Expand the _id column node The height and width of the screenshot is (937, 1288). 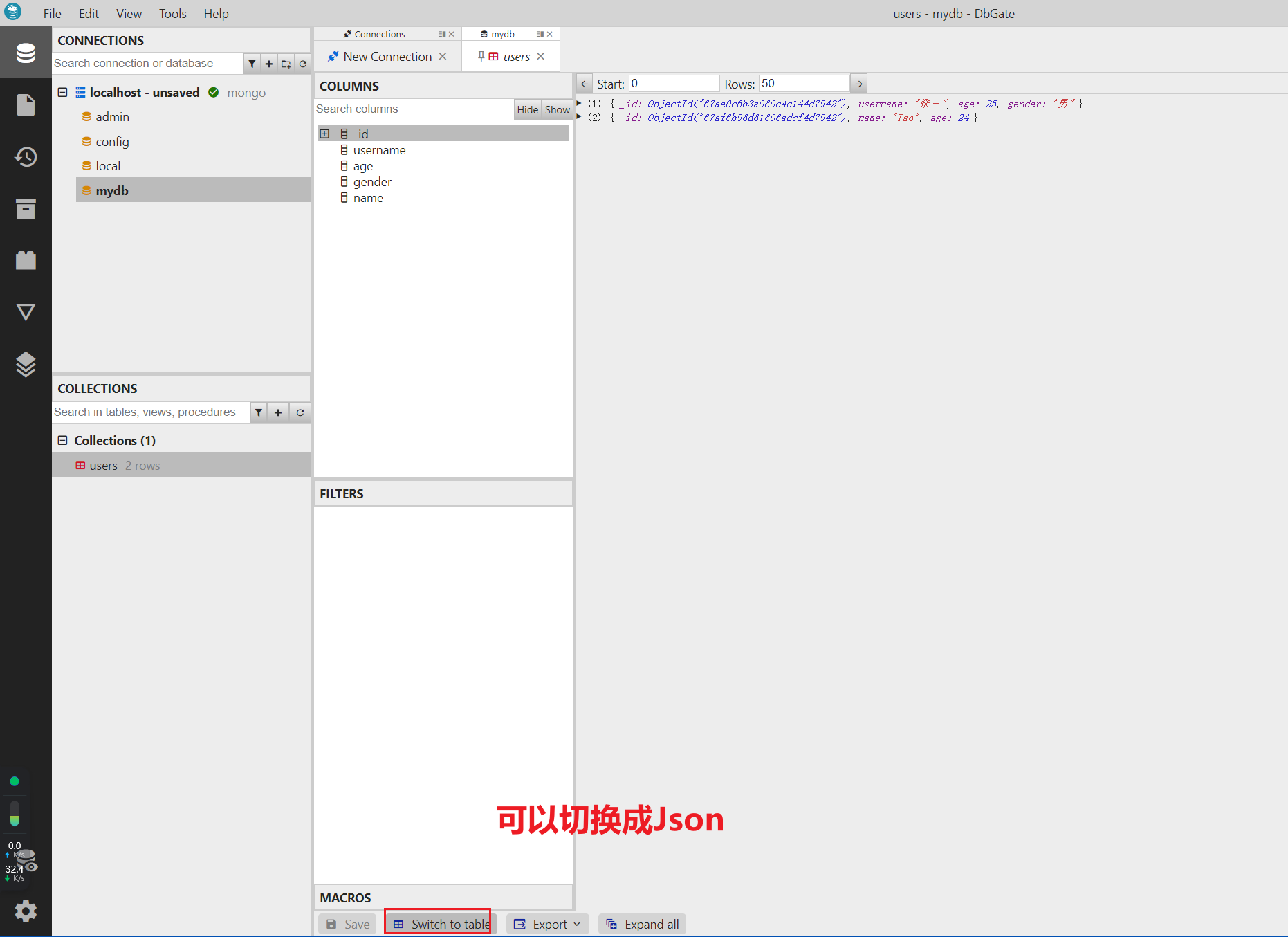coord(324,134)
